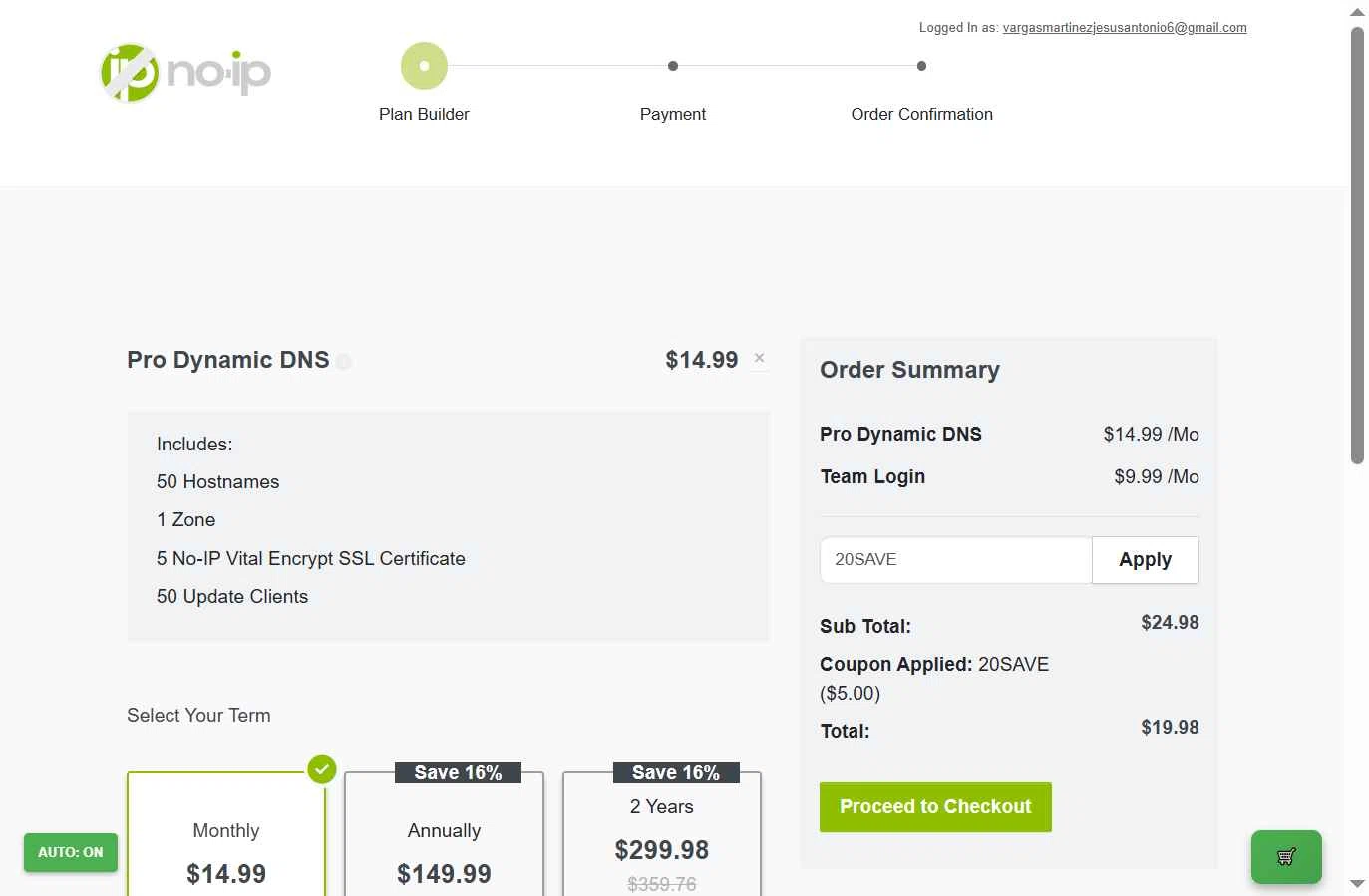Image resolution: width=1369 pixels, height=896 pixels.
Task: Click the struck-through $359.76 price
Action: tap(662, 884)
